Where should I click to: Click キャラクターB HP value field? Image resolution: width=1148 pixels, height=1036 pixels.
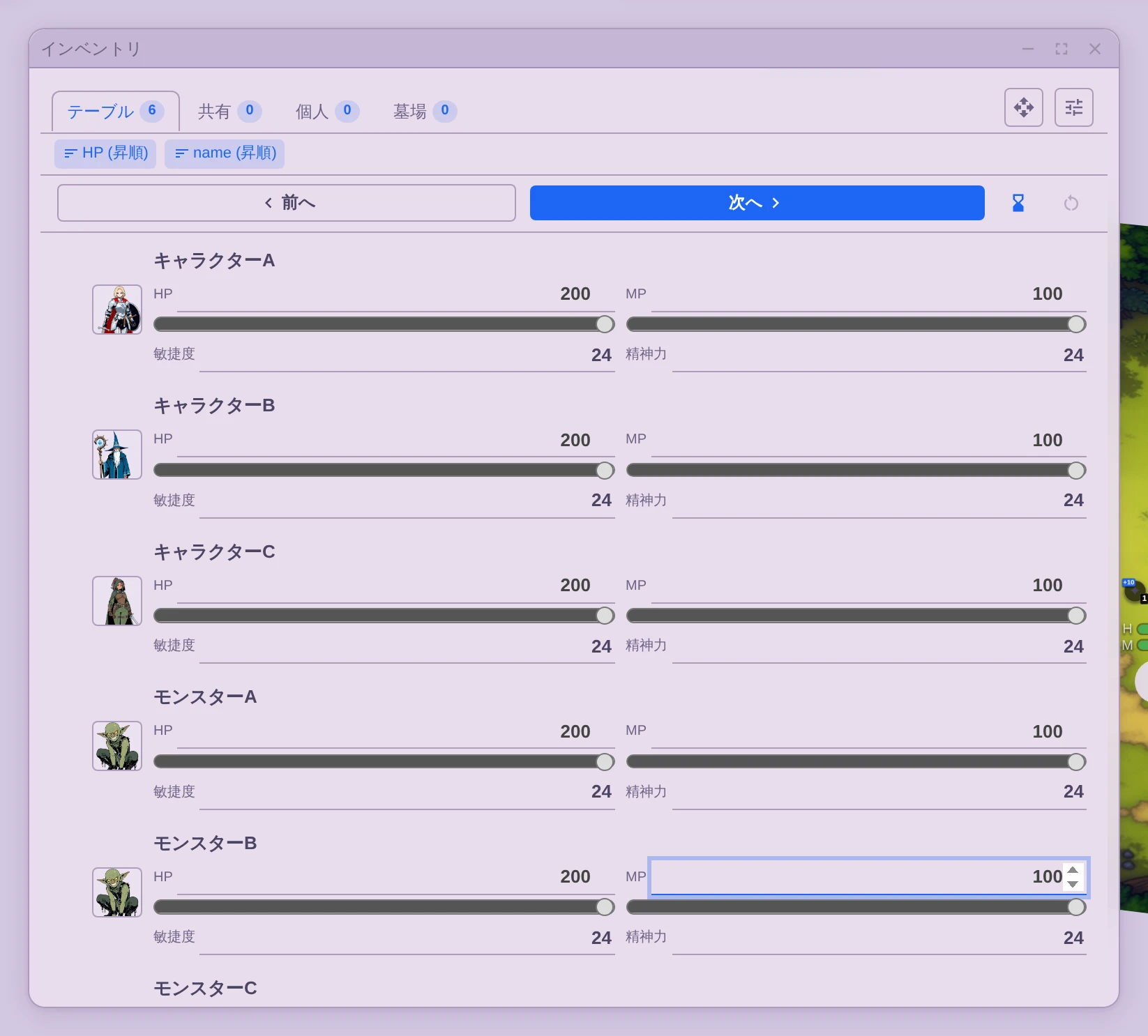pyautogui.click(x=395, y=440)
